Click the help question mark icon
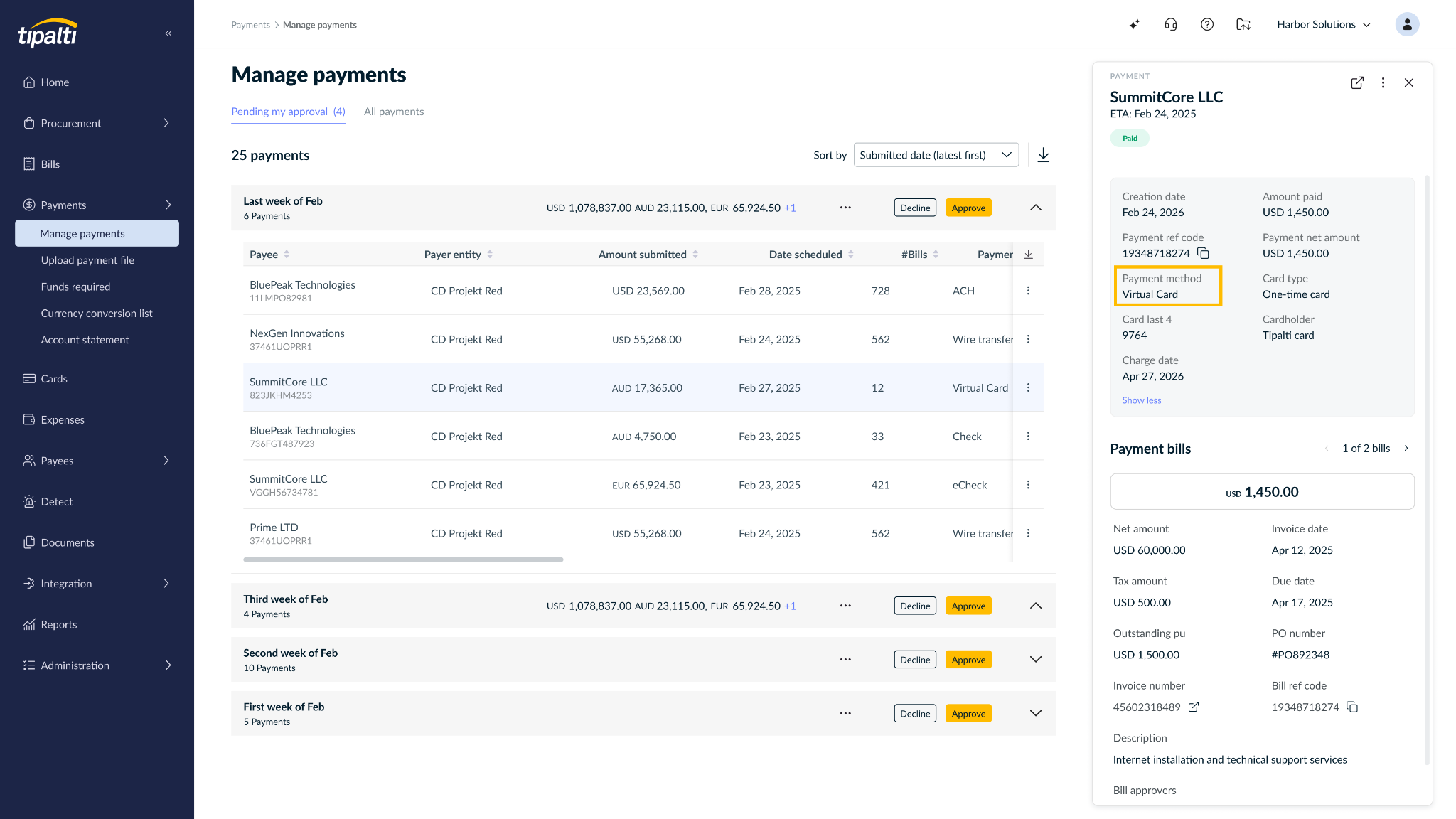The width and height of the screenshot is (1456, 819). point(1207,24)
